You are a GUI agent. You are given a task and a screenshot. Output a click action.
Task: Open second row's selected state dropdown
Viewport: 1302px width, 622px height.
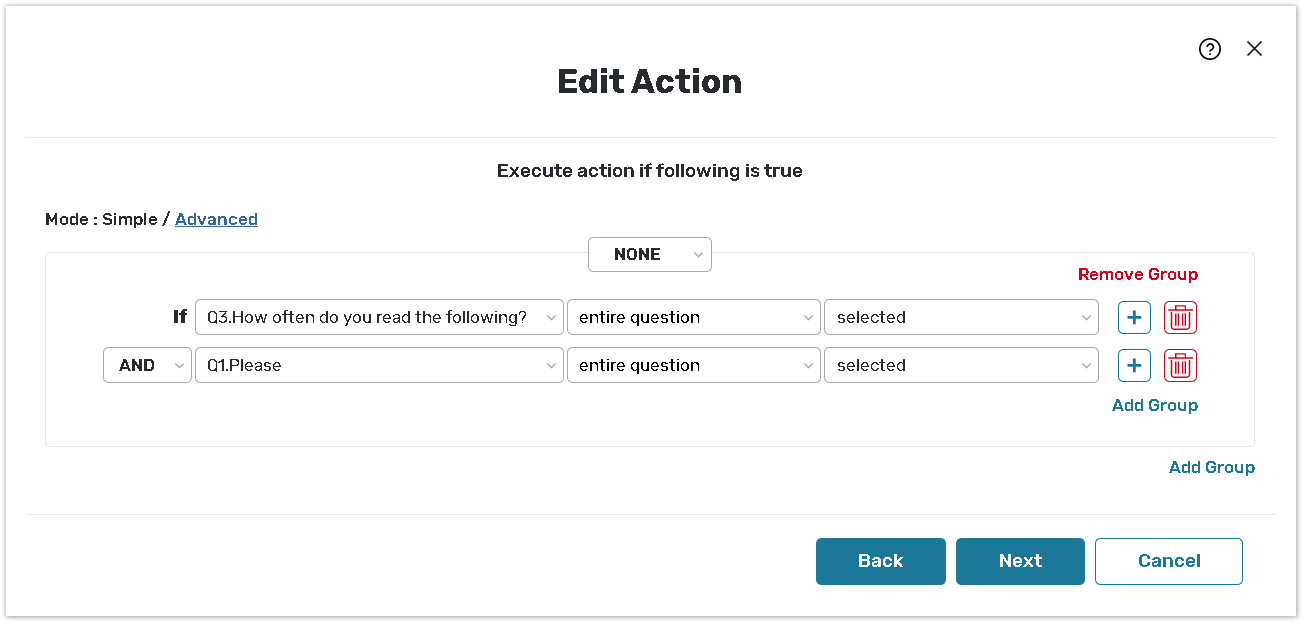(x=960, y=366)
